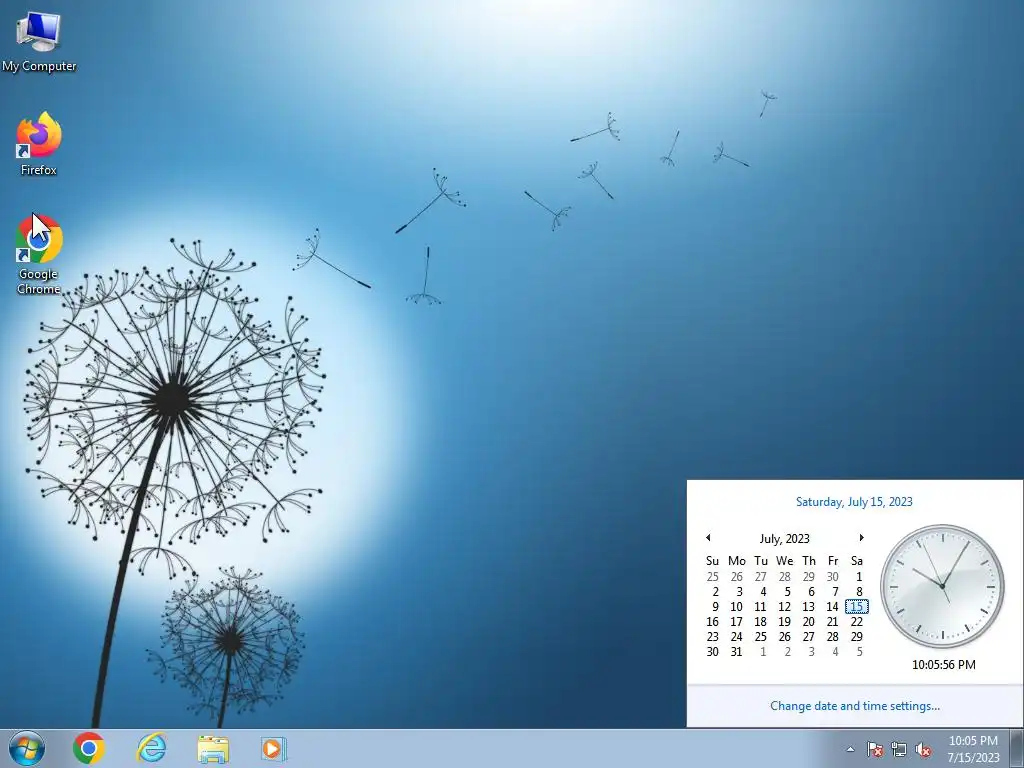
Task: Select grayed June 28 in the calendar
Action: 784,577
